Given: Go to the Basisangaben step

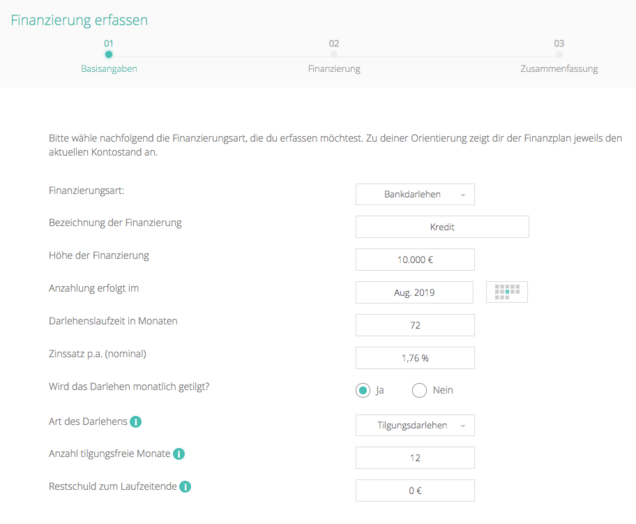Looking at the screenshot, I should [109, 69].
